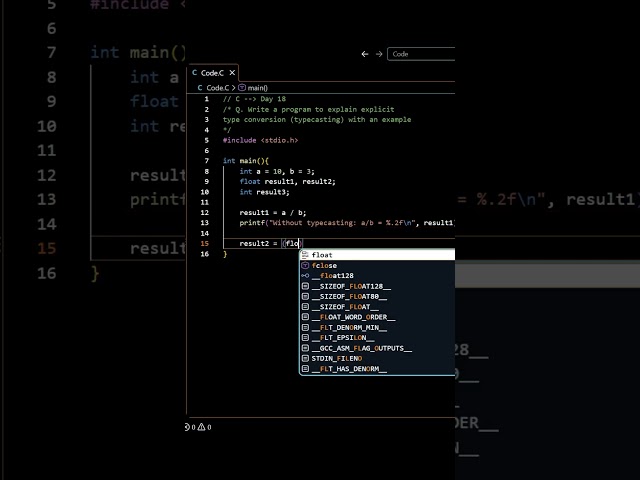The height and width of the screenshot is (480, 640).
Task: Click 'float result1, result2;' line
Action: click(x=287, y=182)
